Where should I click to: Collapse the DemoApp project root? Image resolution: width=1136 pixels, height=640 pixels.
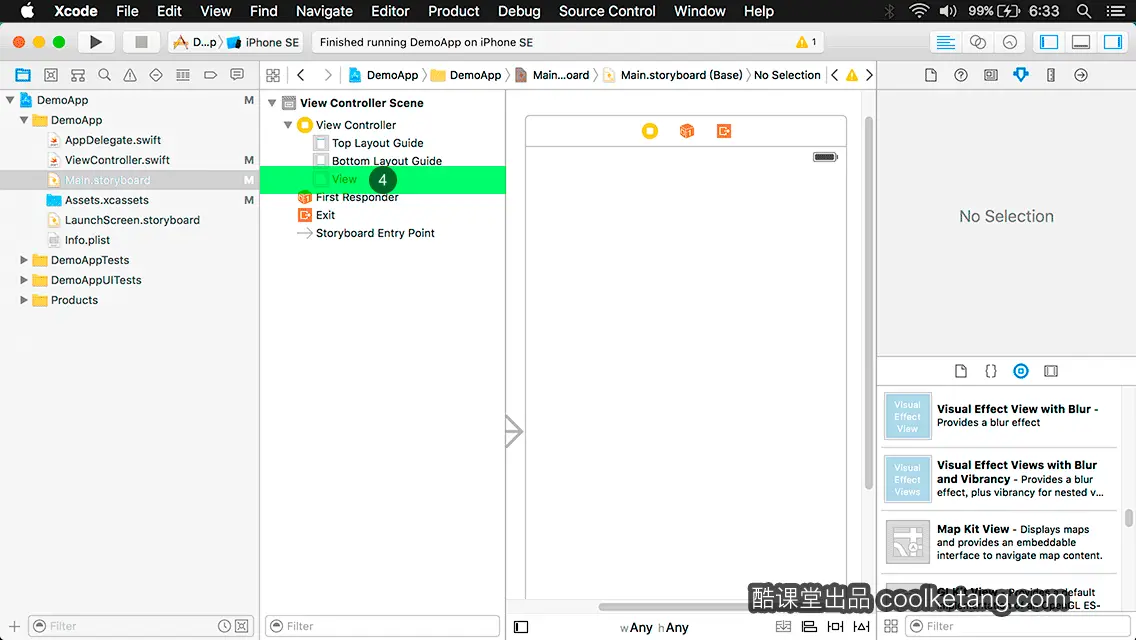click(x=10, y=100)
